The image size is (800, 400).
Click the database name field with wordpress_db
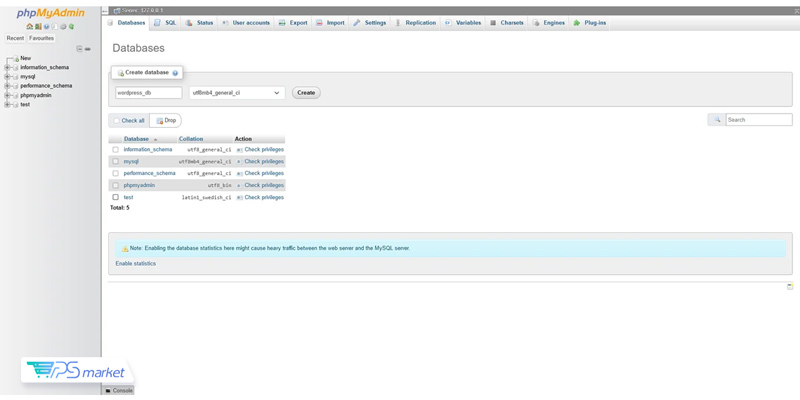pos(148,93)
